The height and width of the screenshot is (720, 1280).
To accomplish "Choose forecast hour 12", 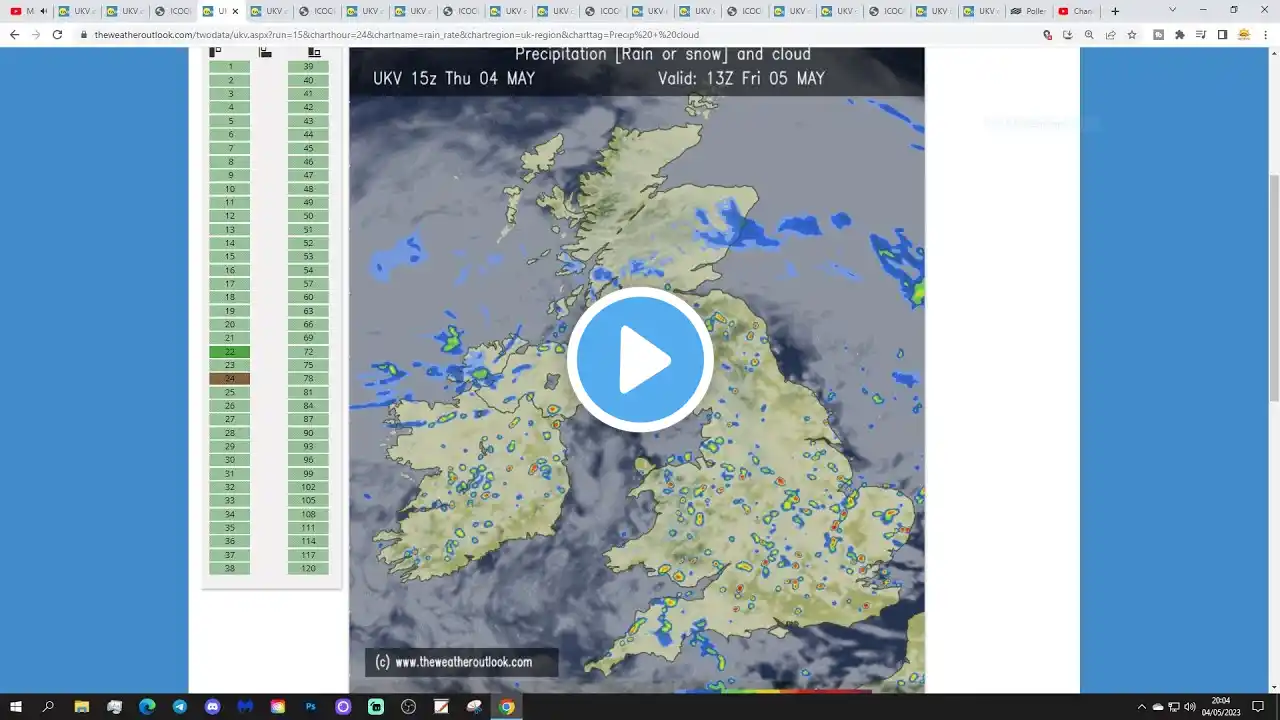I will click(230, 216).
